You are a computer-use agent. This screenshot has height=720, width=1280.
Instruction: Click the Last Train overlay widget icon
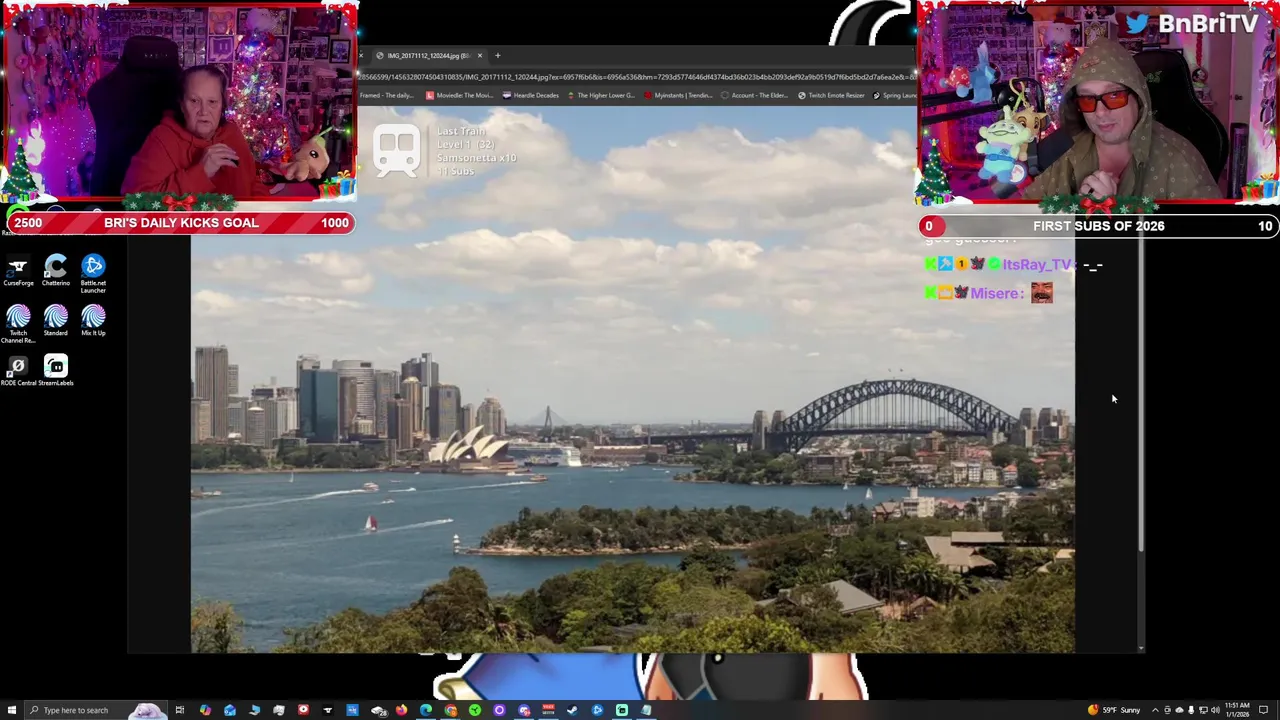click(397, 151)
